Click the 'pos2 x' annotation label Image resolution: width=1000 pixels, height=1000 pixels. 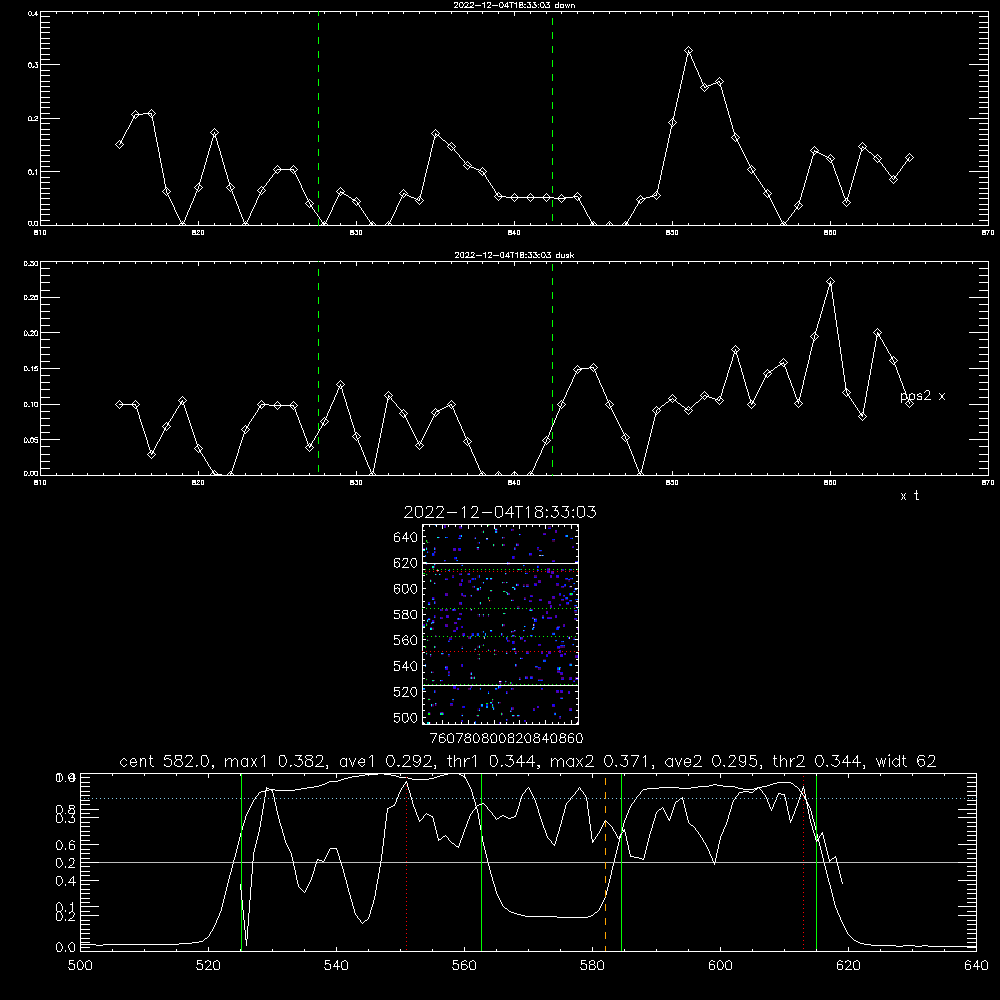coord(922,396)
